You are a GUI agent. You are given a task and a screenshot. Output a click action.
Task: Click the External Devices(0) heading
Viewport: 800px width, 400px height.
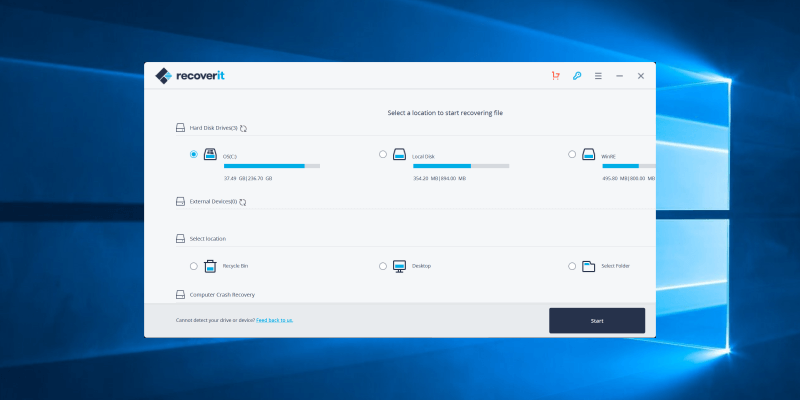(x=213, y=202)
